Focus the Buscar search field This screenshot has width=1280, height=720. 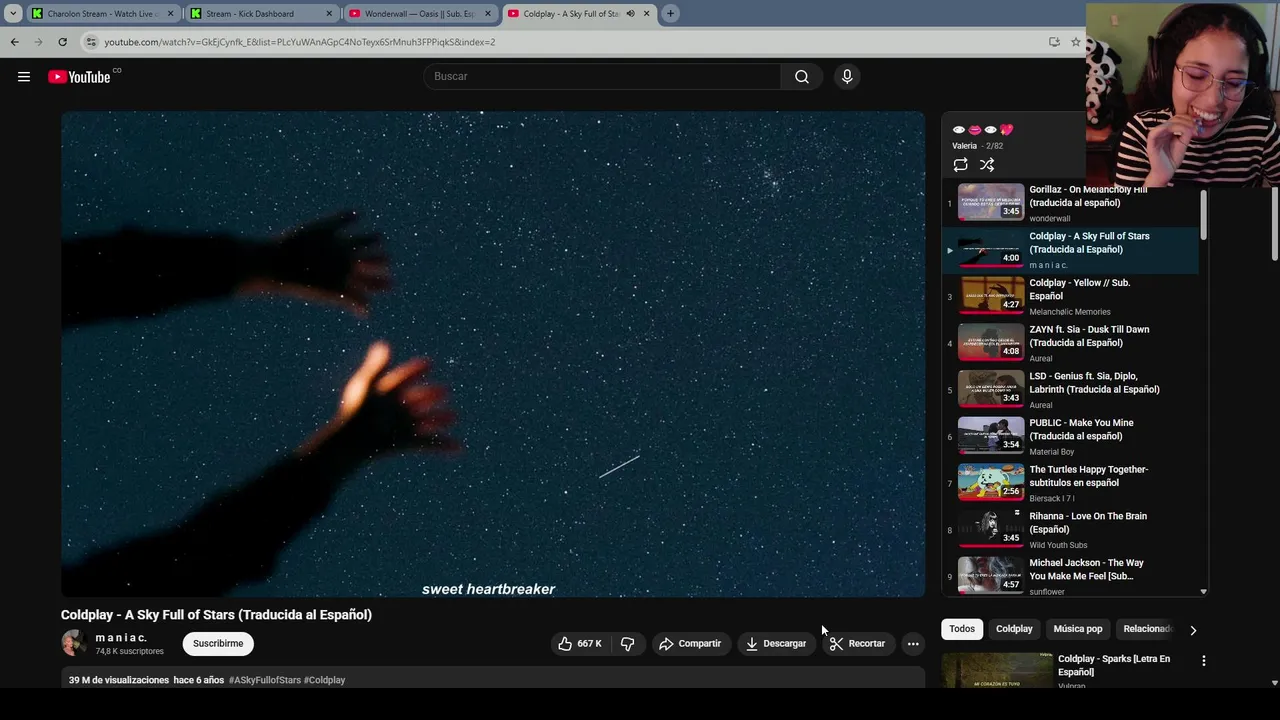(x=603, y=77)
